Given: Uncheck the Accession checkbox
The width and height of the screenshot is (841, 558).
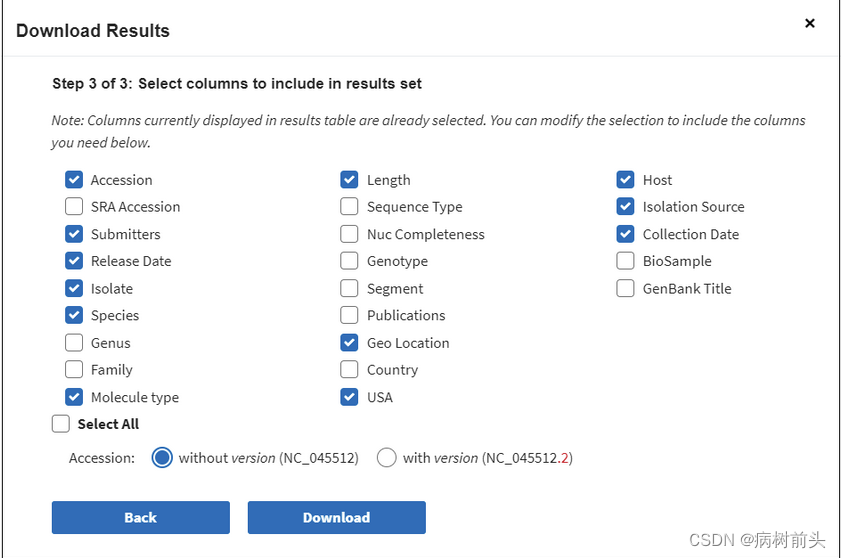Looking at the screenshot, I should coord(74,180).
